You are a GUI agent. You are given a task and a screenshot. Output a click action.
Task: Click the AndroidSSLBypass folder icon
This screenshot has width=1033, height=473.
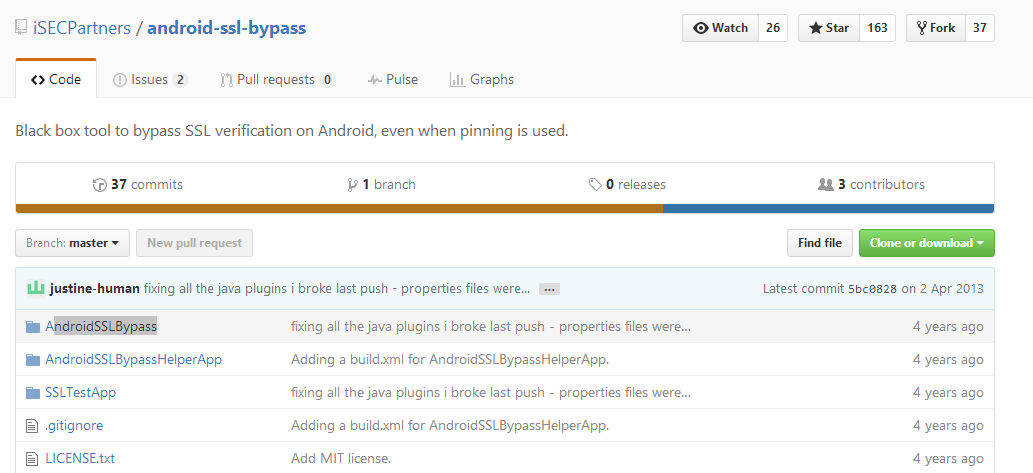click(x=33, y=326)
